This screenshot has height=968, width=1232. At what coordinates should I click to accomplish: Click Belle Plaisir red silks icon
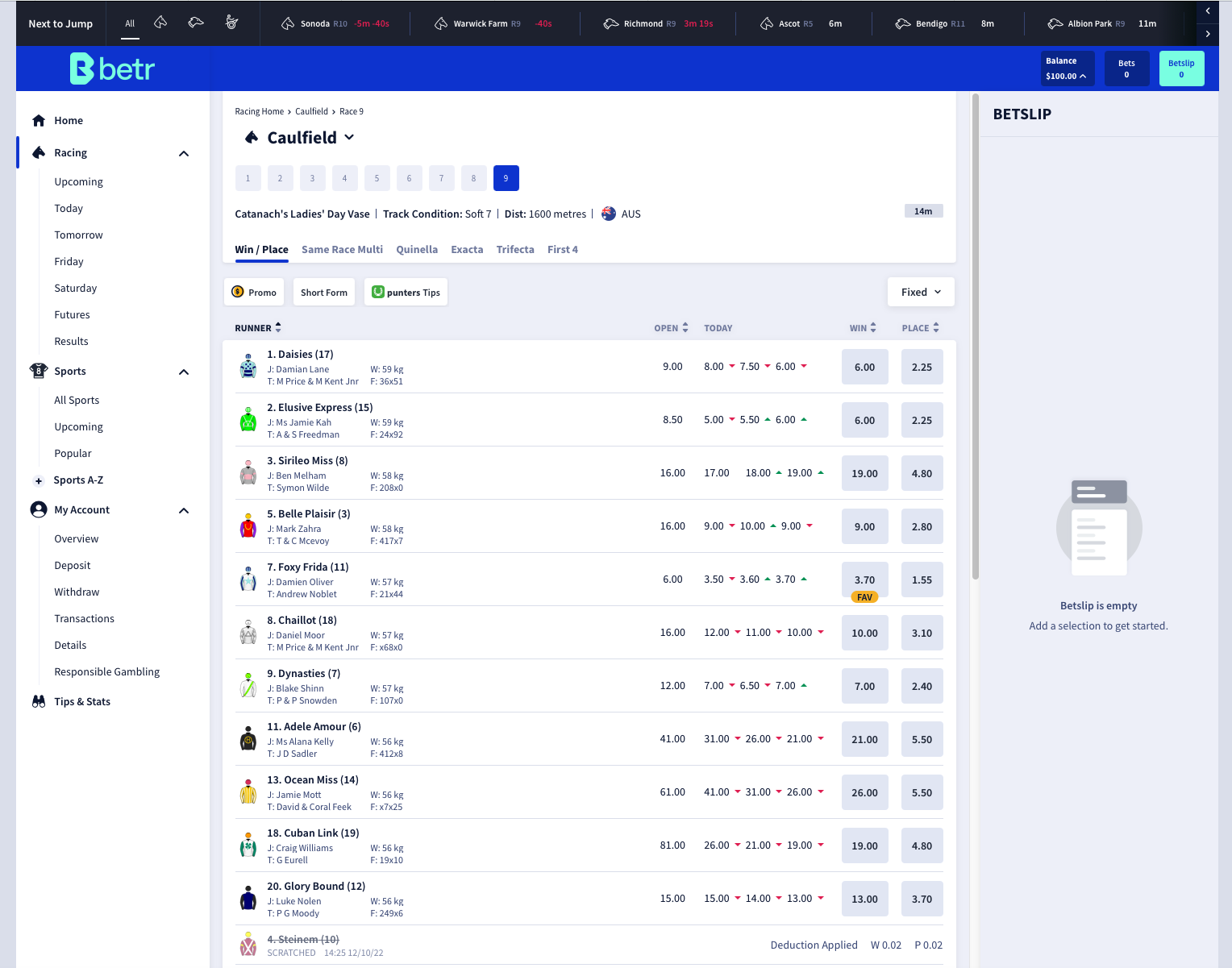248,526
